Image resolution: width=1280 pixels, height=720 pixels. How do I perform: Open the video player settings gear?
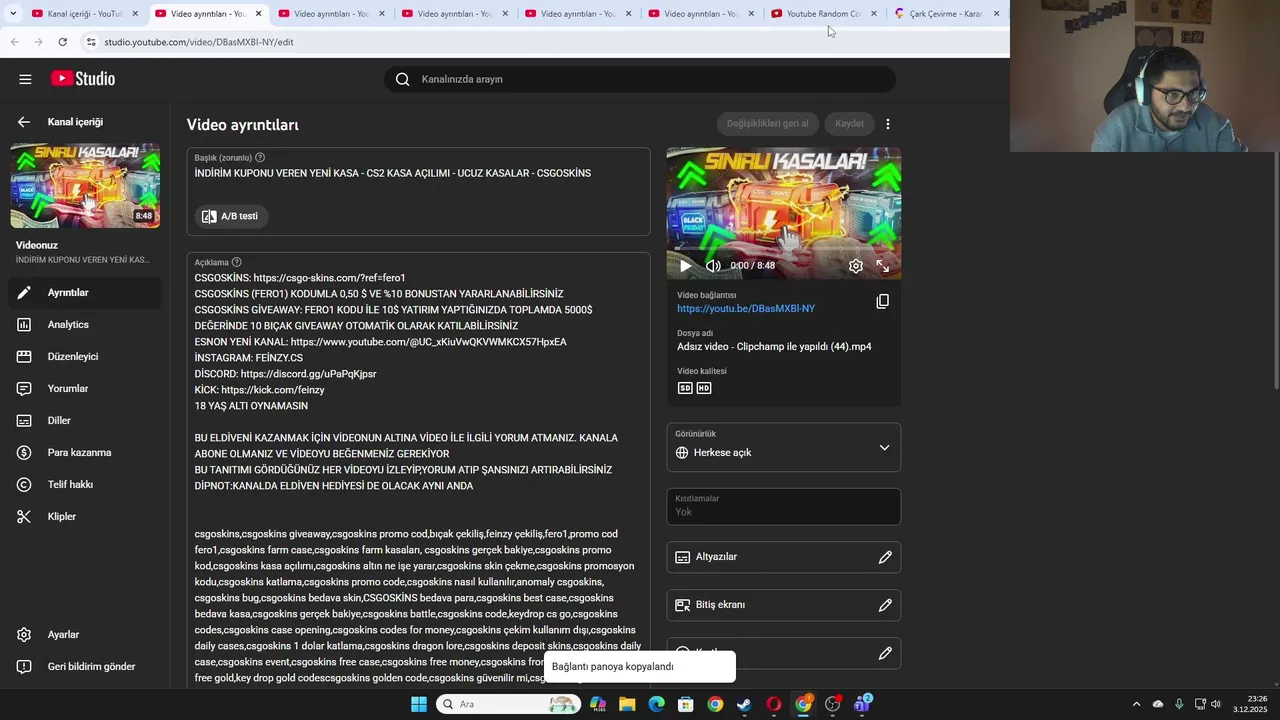point(856,266)
